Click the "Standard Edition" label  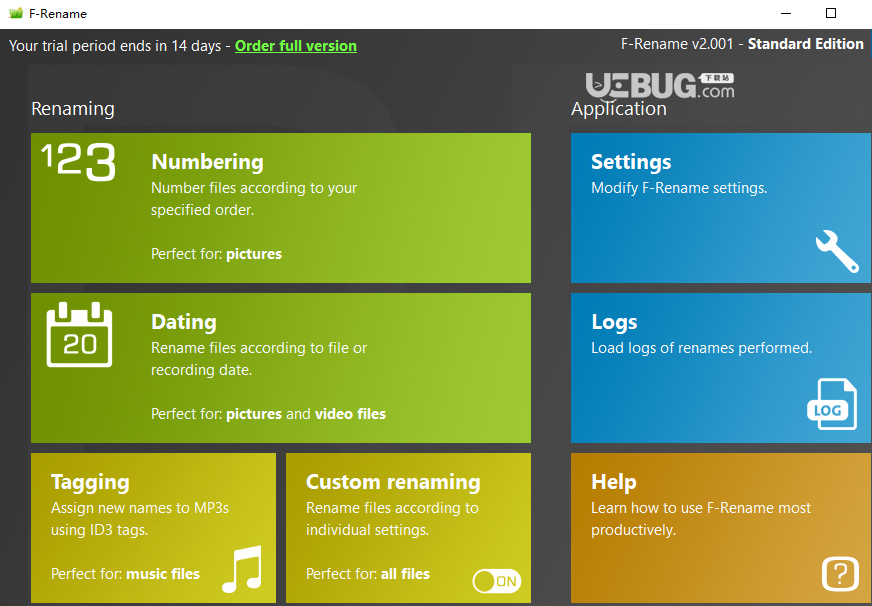[x=806, y=44]
